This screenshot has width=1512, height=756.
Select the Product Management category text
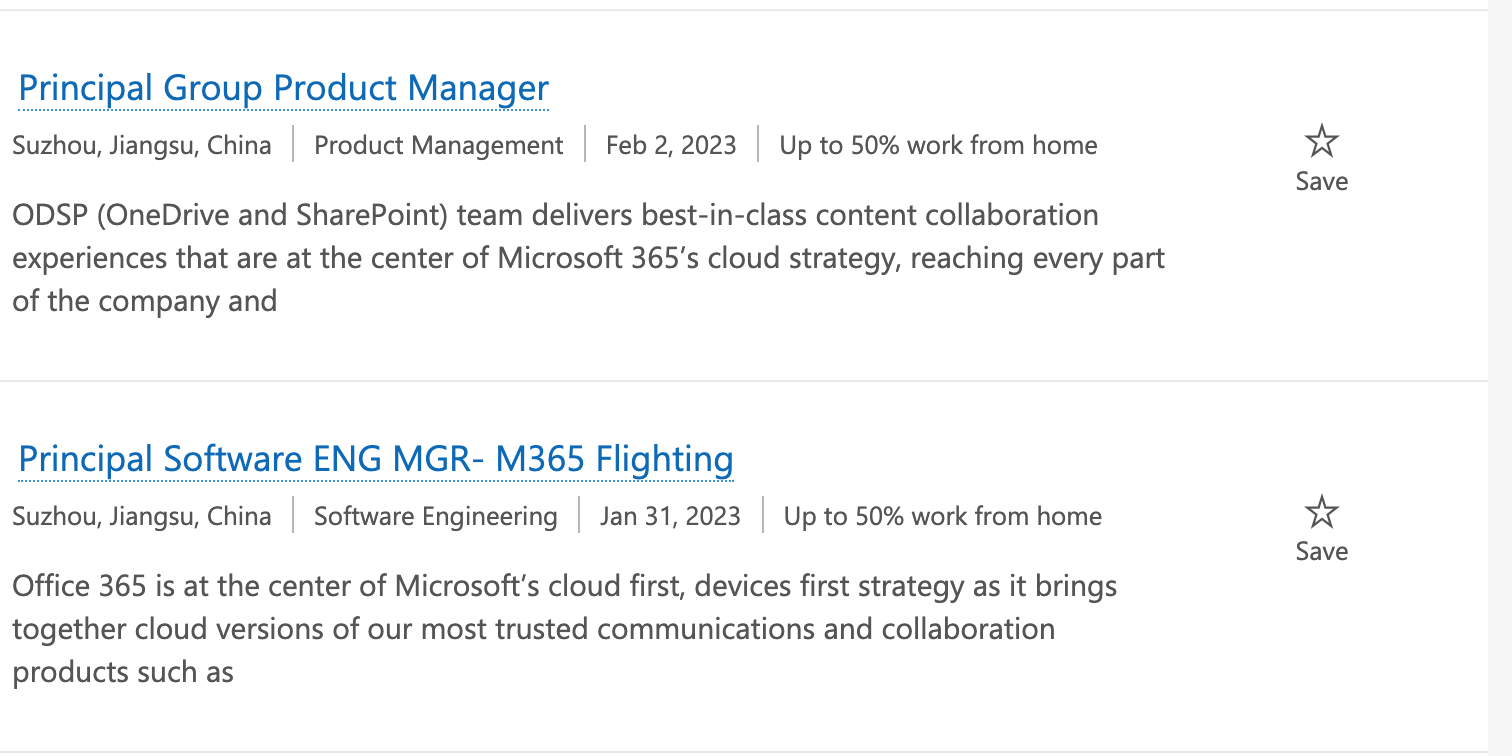438,146
